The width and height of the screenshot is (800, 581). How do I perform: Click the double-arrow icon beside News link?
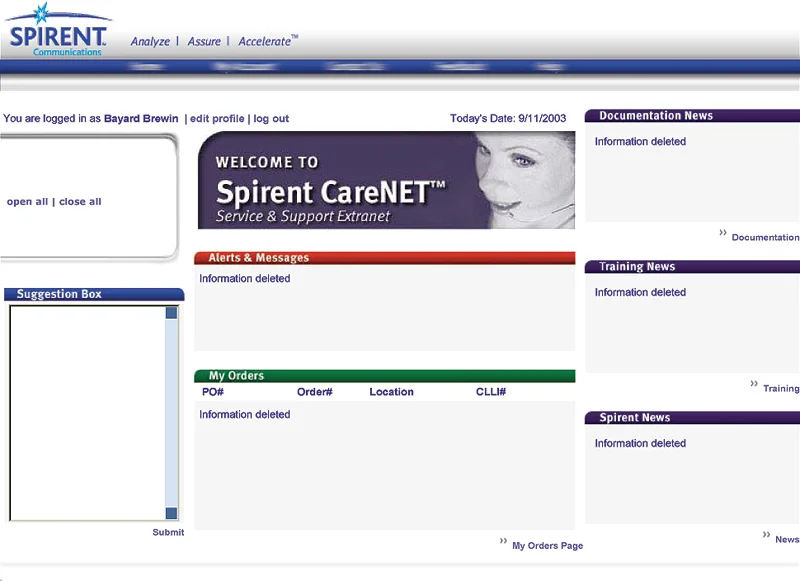[766, 535]
